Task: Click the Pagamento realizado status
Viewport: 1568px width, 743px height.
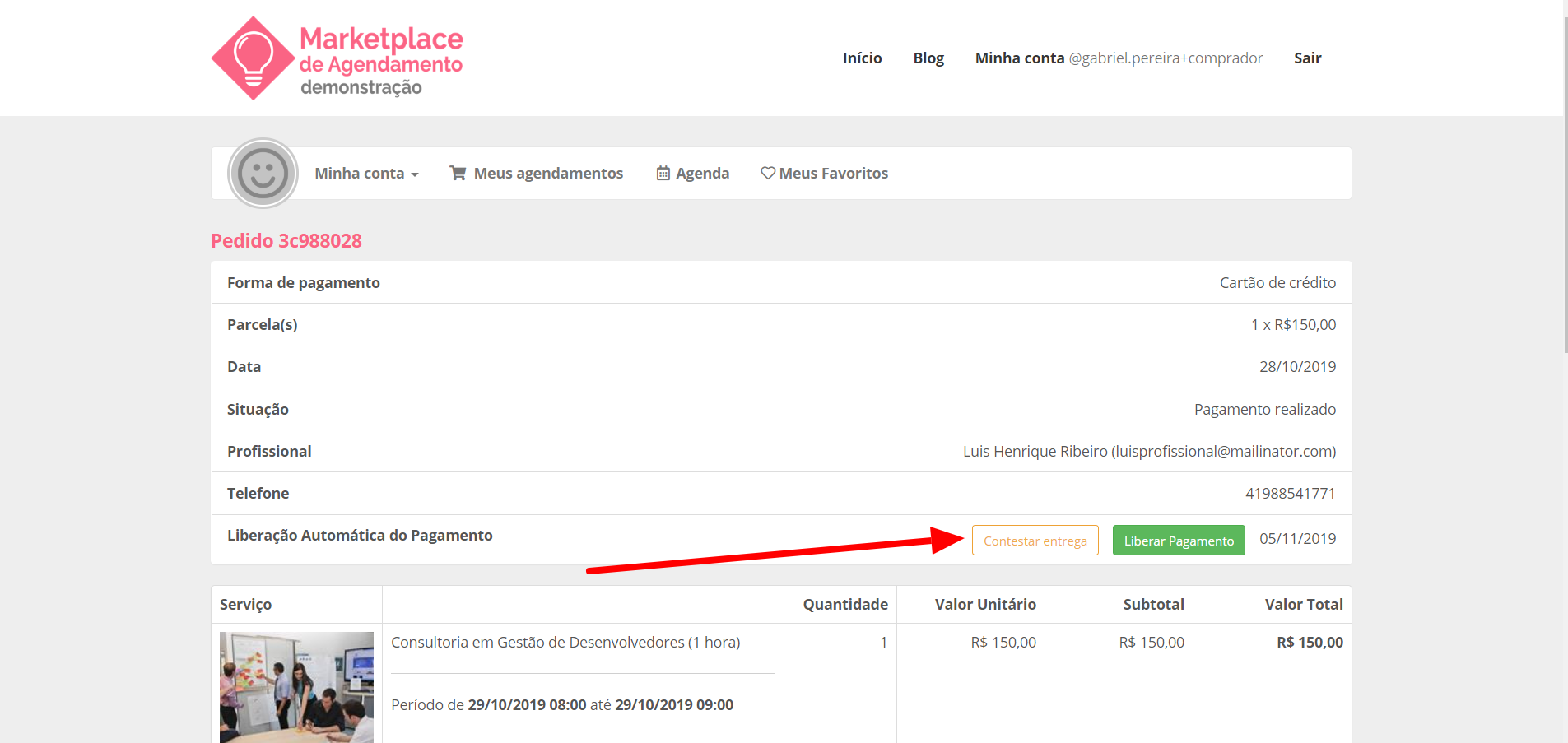Action: pyautogui.click(x=1265, y=409)
